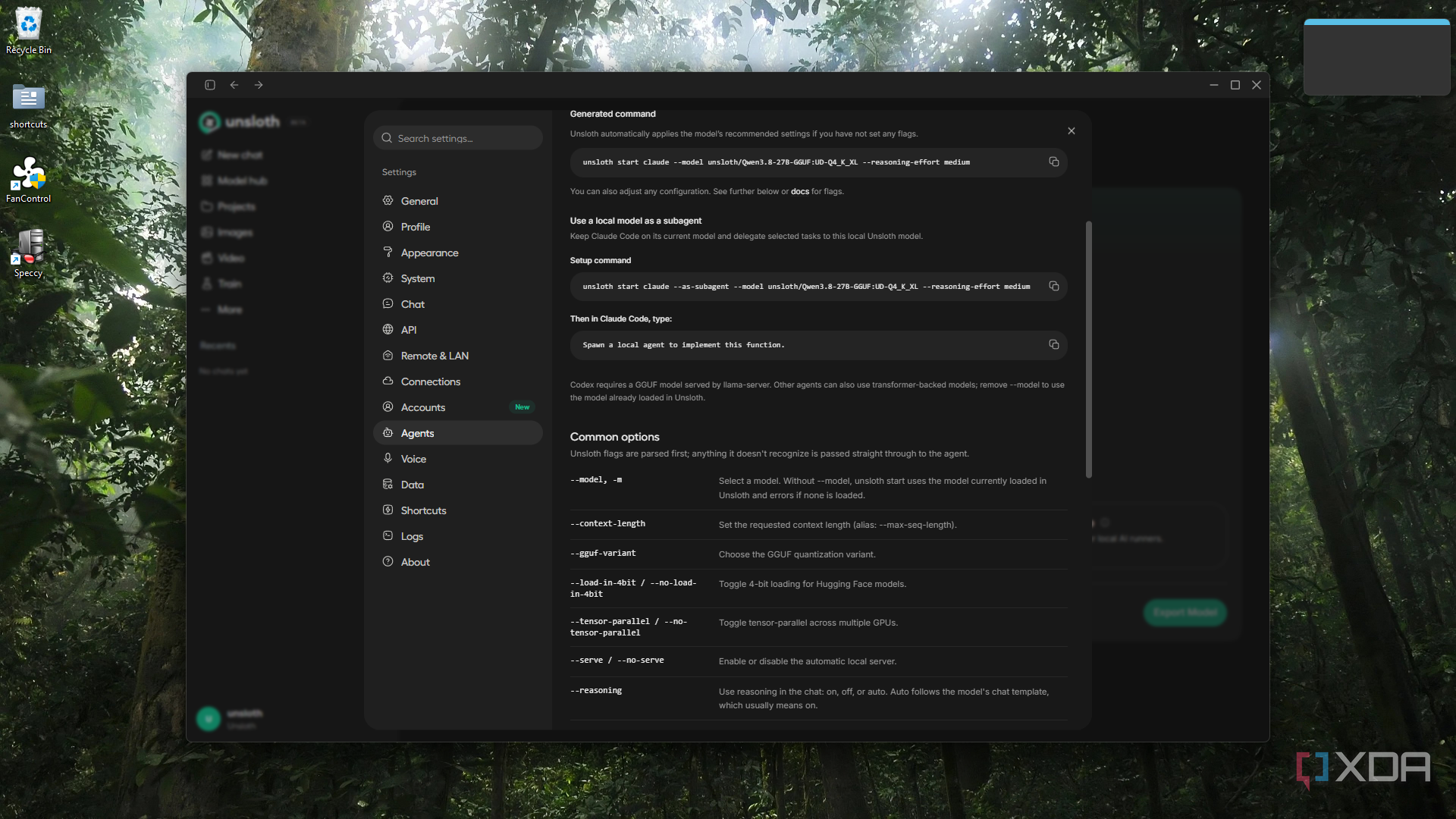Copy the 'Spawn a local agent' prompt

pyautogui.click(x=1053, y=344)
